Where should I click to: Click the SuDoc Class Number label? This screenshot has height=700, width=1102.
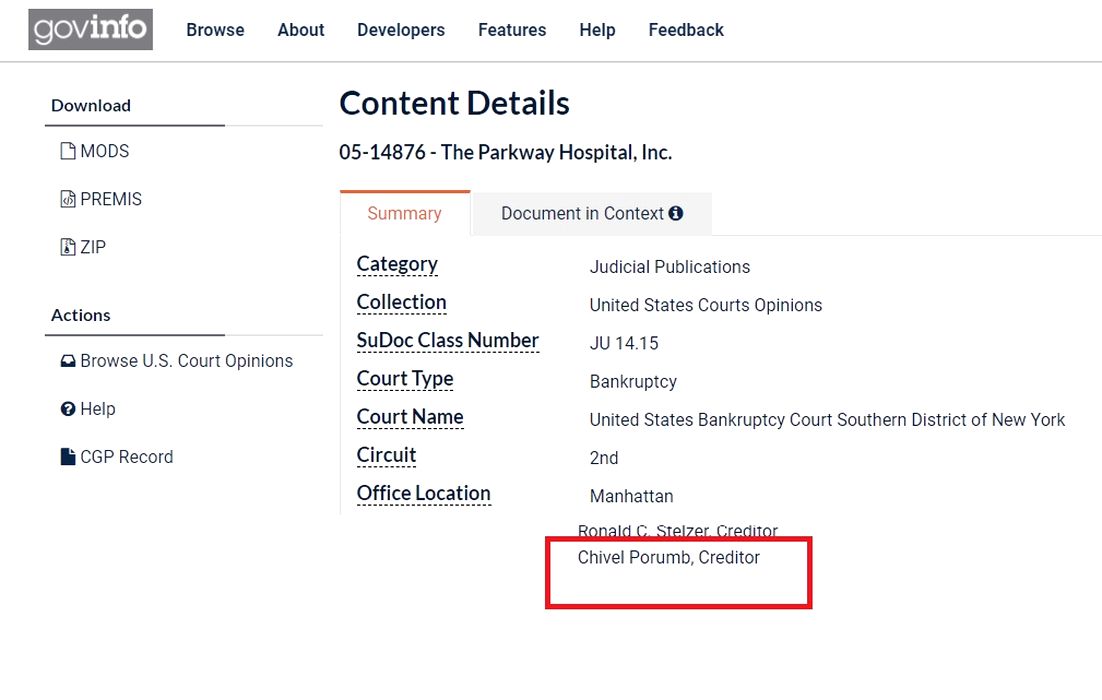(447, 341)
